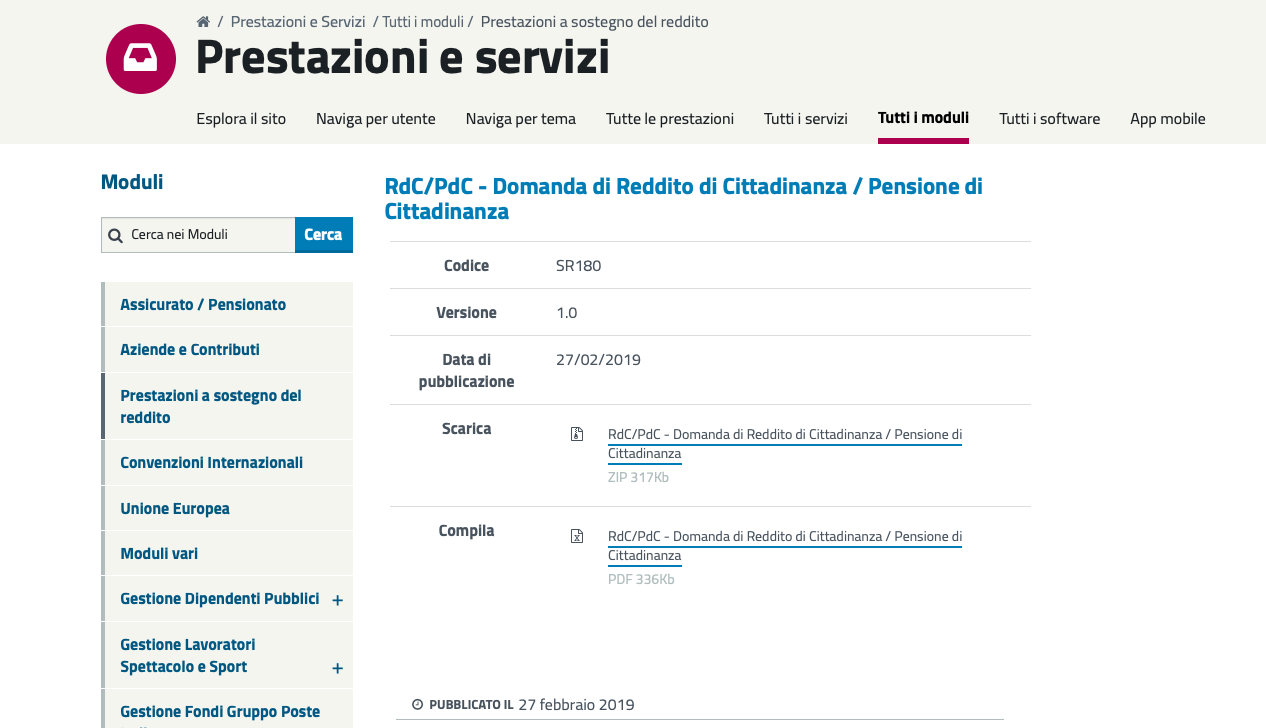
Task: Open Naviga per utente menu
Action: (x=376, y=118)
